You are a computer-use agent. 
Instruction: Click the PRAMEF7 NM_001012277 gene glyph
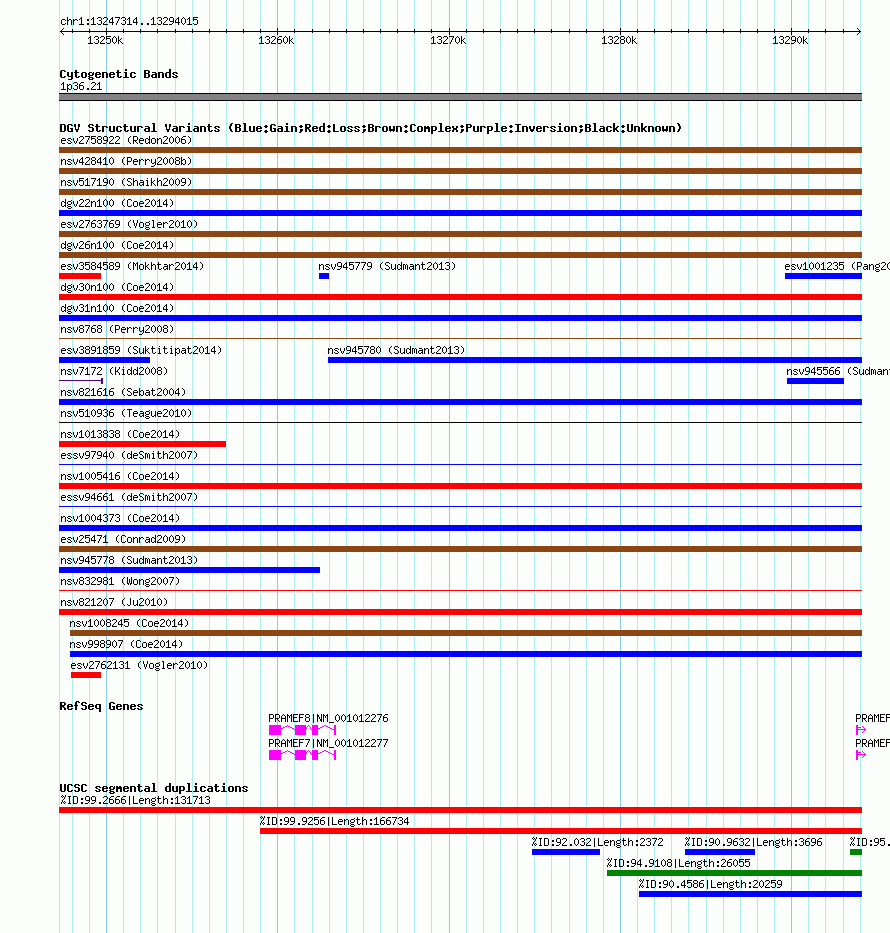pyautogui.click(x=302, y=755)
